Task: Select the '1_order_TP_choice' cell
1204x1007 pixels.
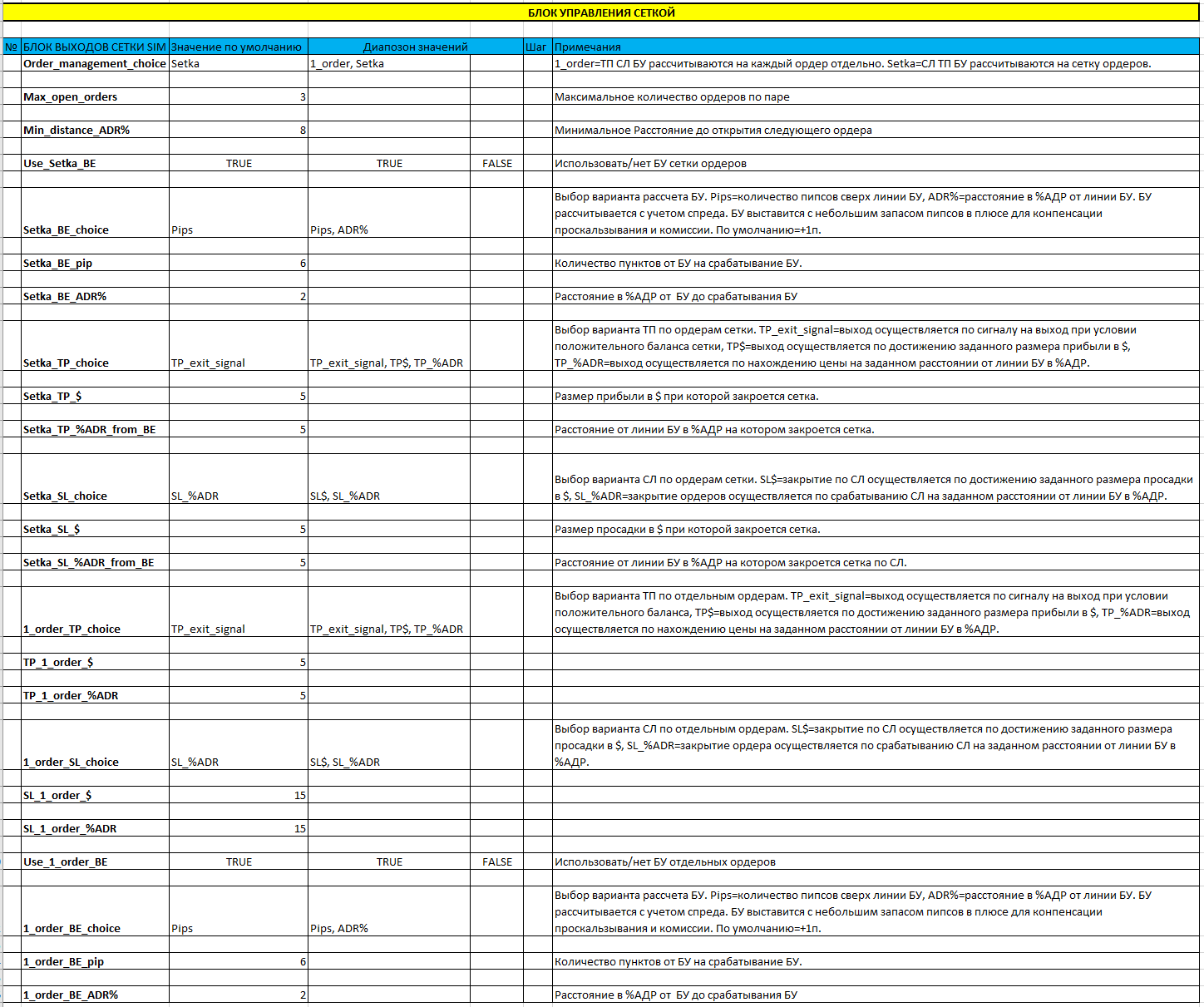Action: [95, 612]
